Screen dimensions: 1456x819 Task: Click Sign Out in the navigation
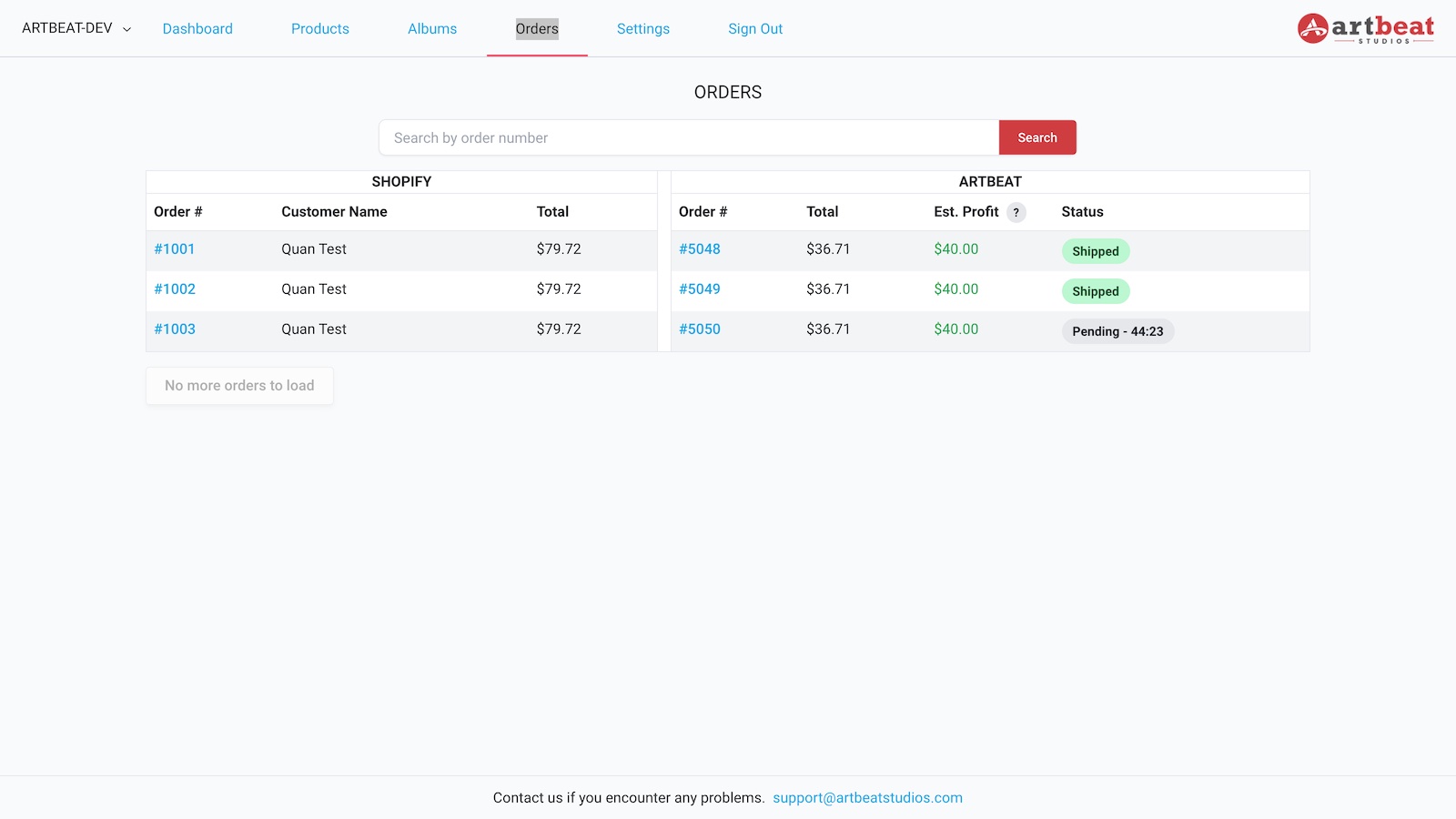coord(755,28)
